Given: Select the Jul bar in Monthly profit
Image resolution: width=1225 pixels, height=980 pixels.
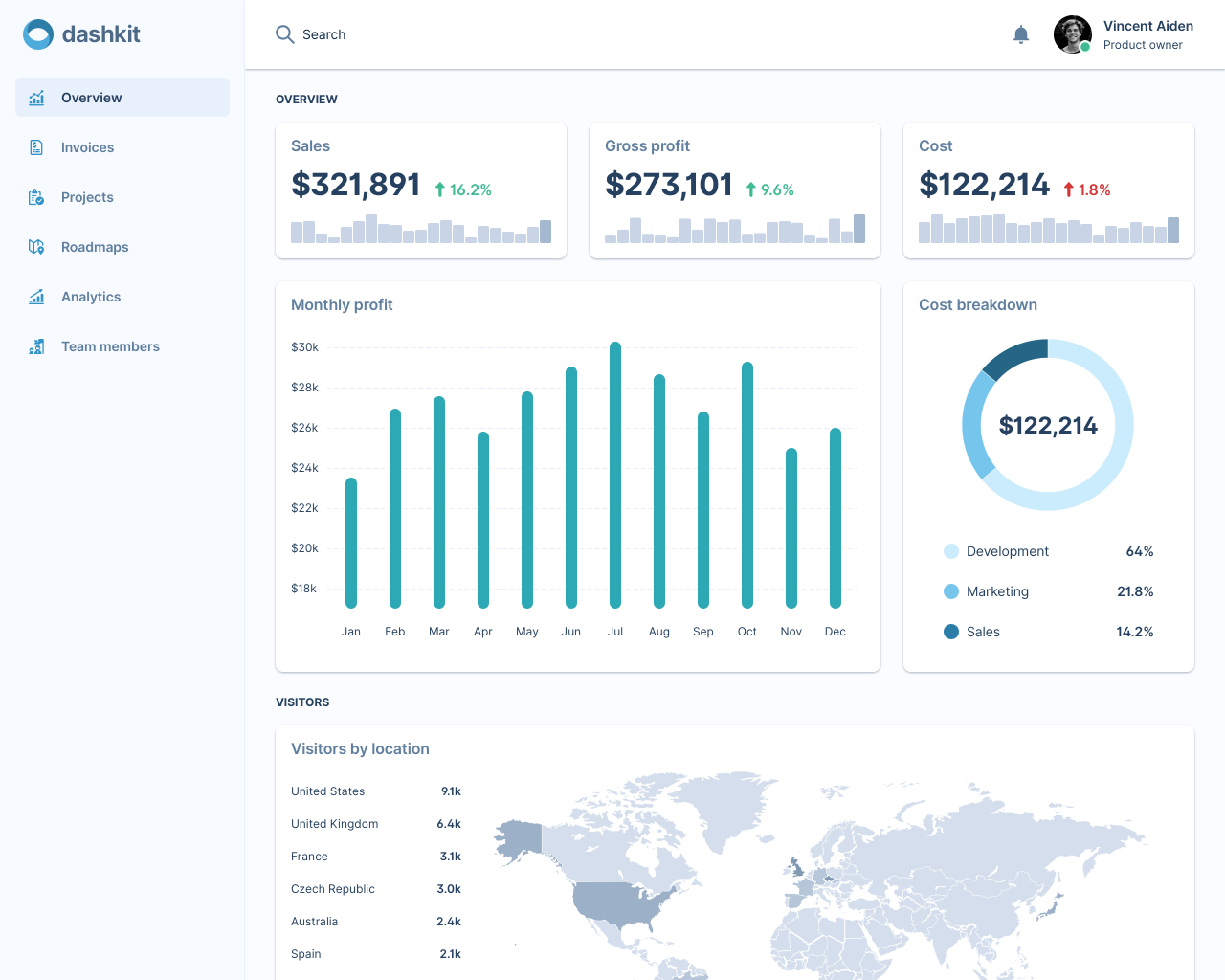Looking at the screenshot, I should [x=615, y=475].
